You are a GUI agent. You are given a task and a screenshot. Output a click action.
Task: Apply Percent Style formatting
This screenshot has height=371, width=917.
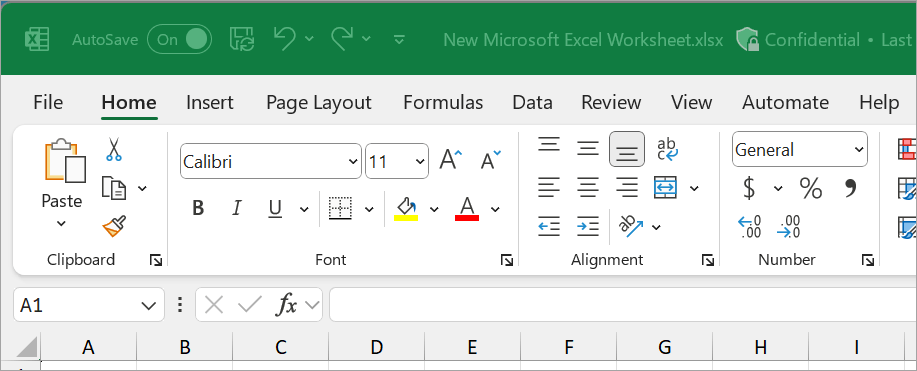click(811, 188)
